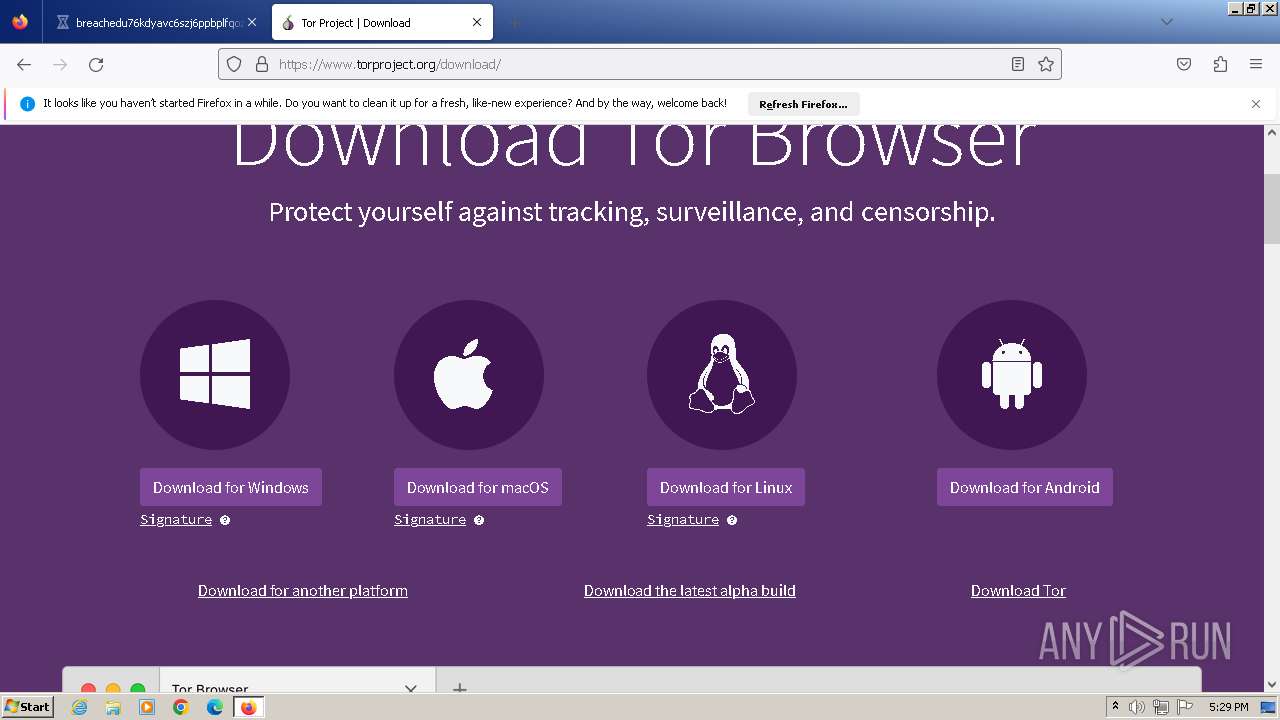Screen dimensions: 1280x720
Task: Bookmark this page with the star icon
Action: tap(1046, 64)
